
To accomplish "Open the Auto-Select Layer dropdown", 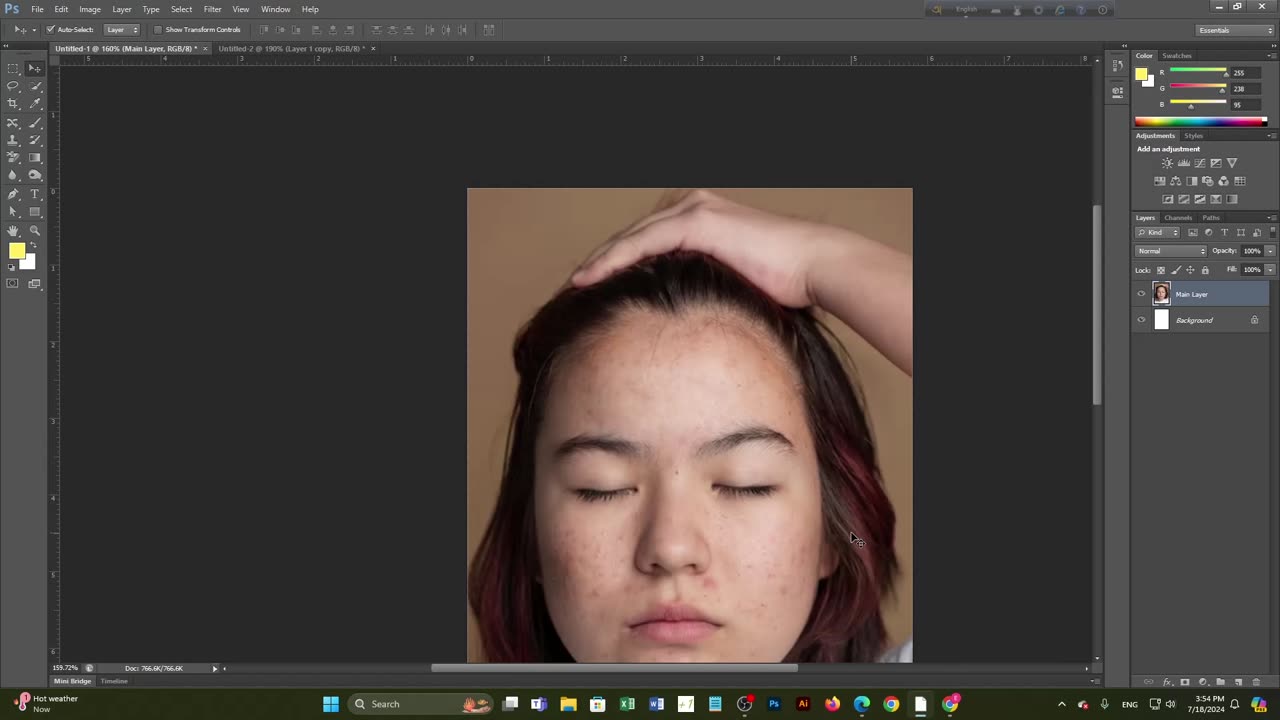I will (122, 30).
